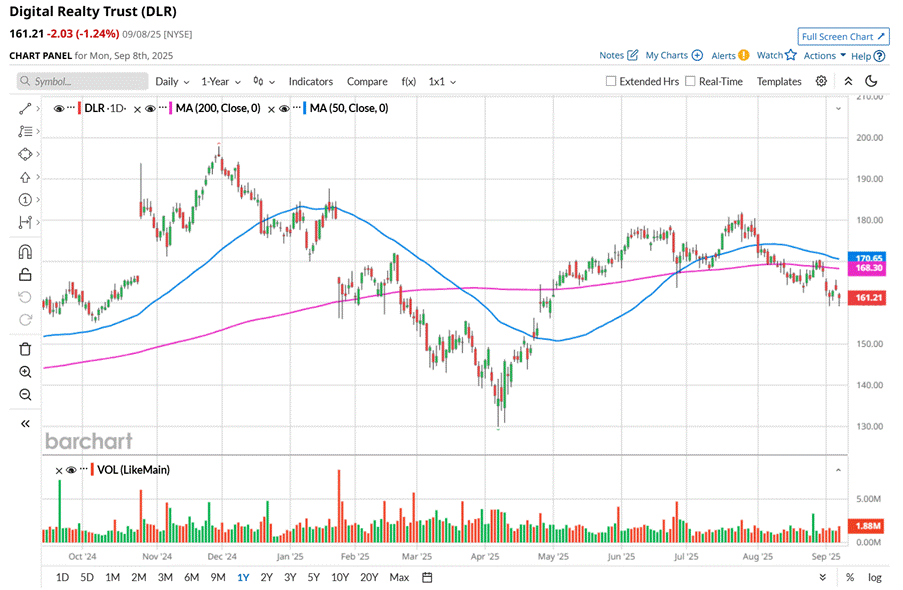Click the DLR red color swatch
The image size is (903, 590).
tap(79, 108)
